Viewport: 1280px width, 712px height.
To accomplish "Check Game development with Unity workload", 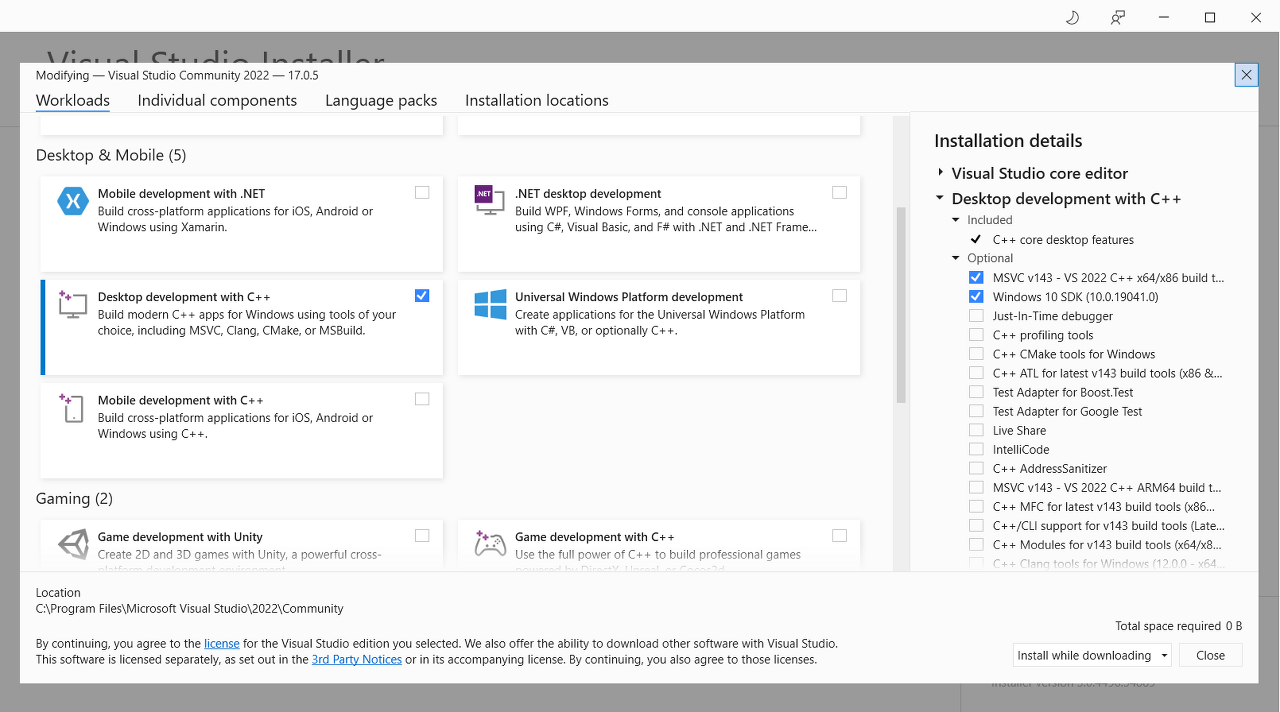I will [x=422, y=536].
